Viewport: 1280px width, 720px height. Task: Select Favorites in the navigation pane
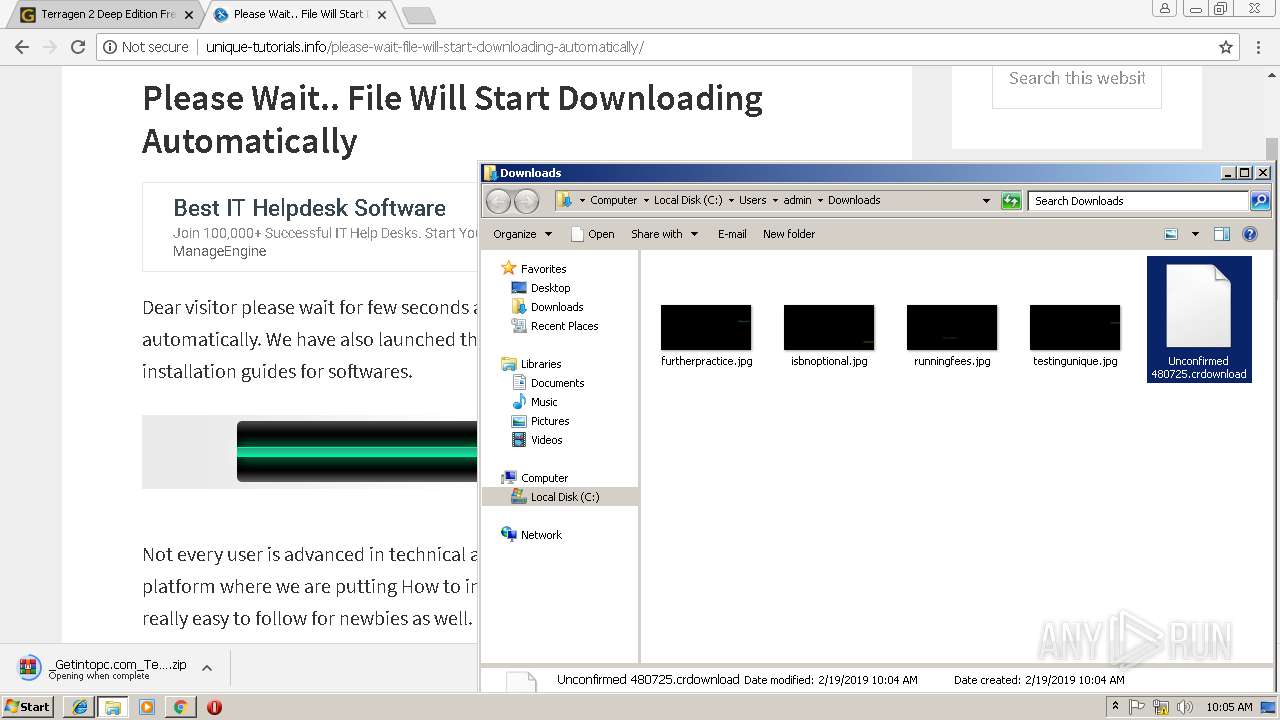point(543,269)
